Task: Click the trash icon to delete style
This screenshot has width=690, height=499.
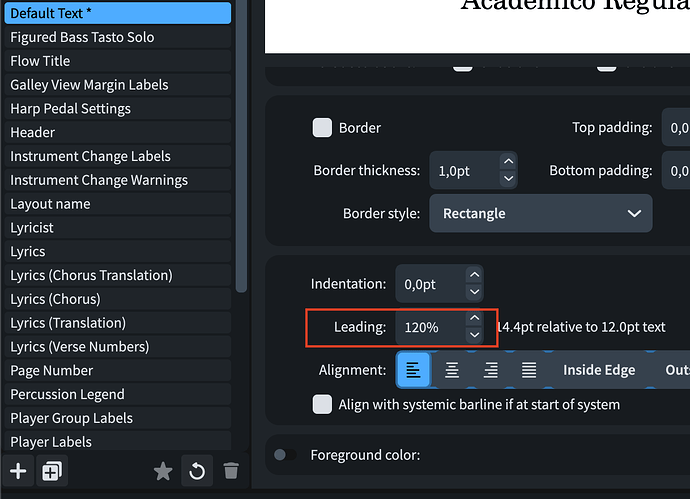Action: coord(231,471)
